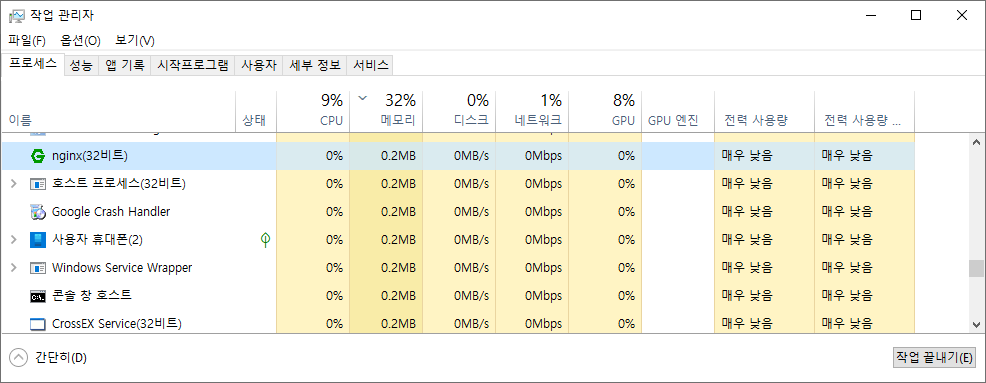Click the scrollbar down arrow
This screenshot has width=986, height=383.
[976, 325]
